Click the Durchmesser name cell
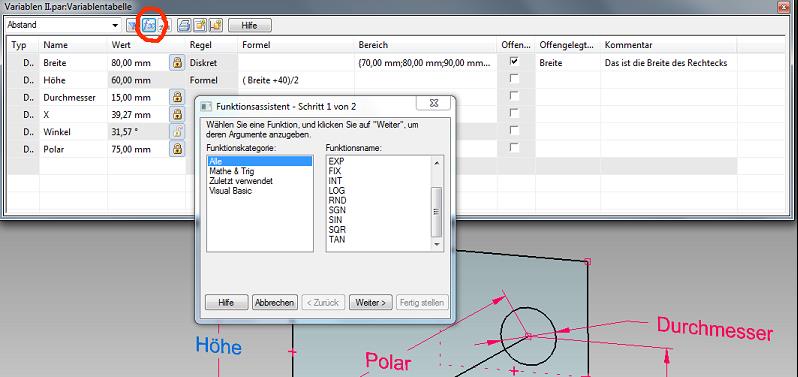This screenshot has width=798, height=377. (73, 98)
